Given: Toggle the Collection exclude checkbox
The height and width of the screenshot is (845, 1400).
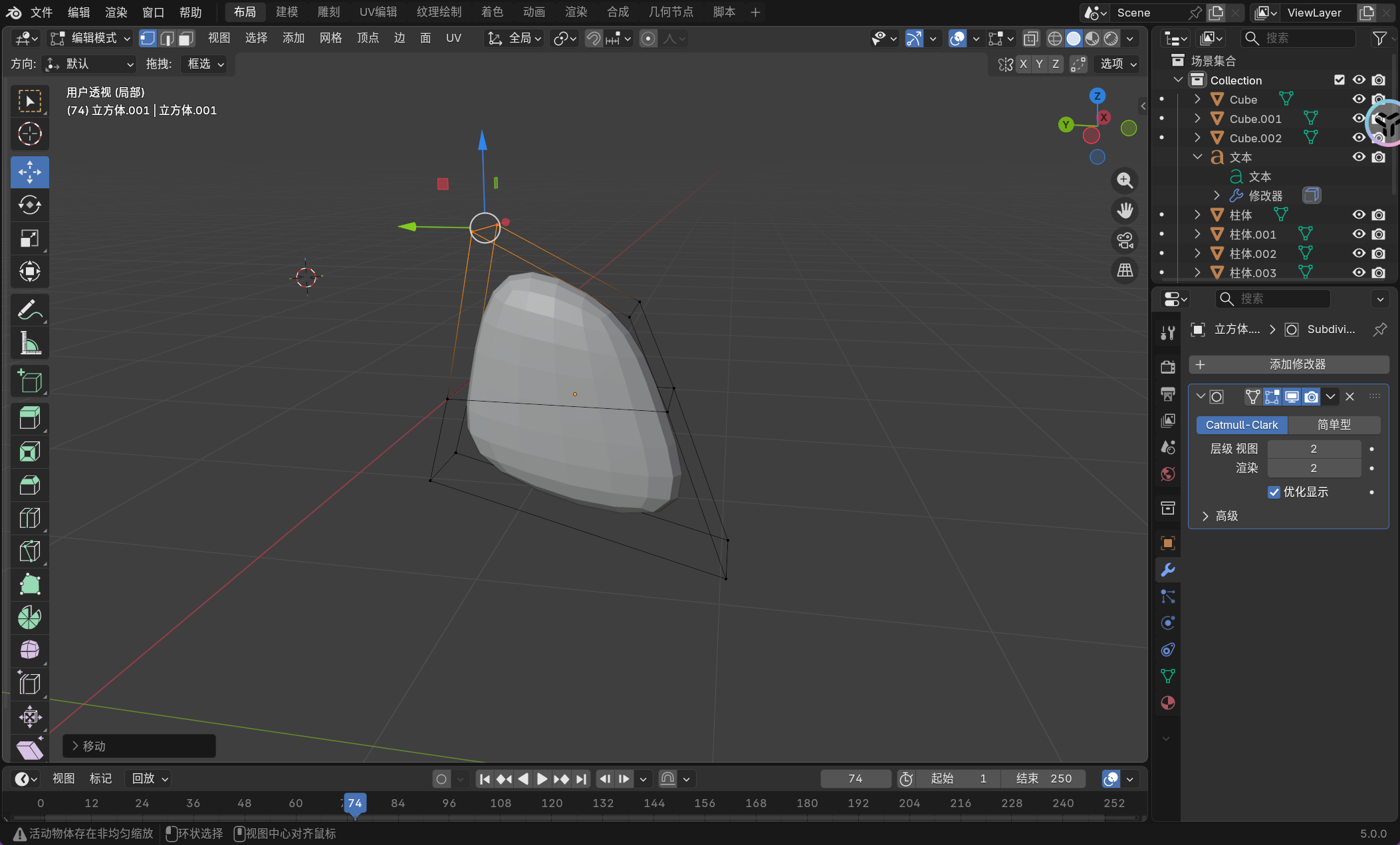Looking at the screenshot, I should pos(1339,80).
